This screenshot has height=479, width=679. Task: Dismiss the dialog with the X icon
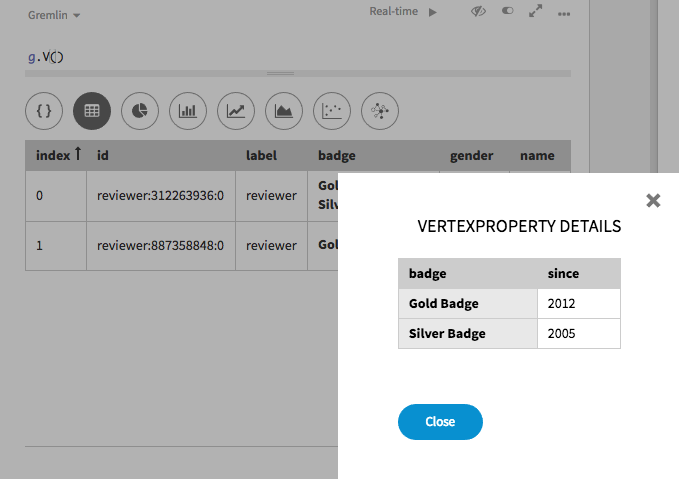tap(653, 200)
